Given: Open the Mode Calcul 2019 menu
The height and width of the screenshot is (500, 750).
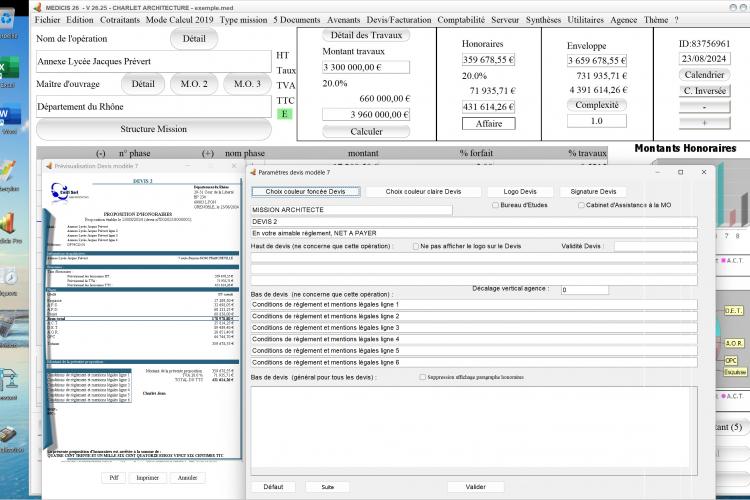Looking at the screenshot, I should click(x=179, y=20).
